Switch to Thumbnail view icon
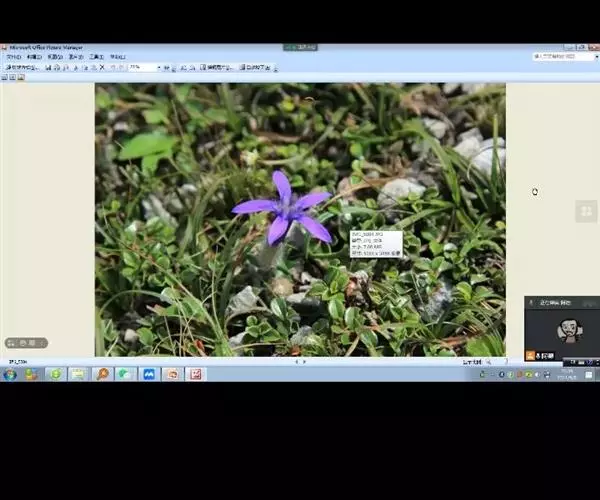 pyautogui.click(x=4, y=77)
